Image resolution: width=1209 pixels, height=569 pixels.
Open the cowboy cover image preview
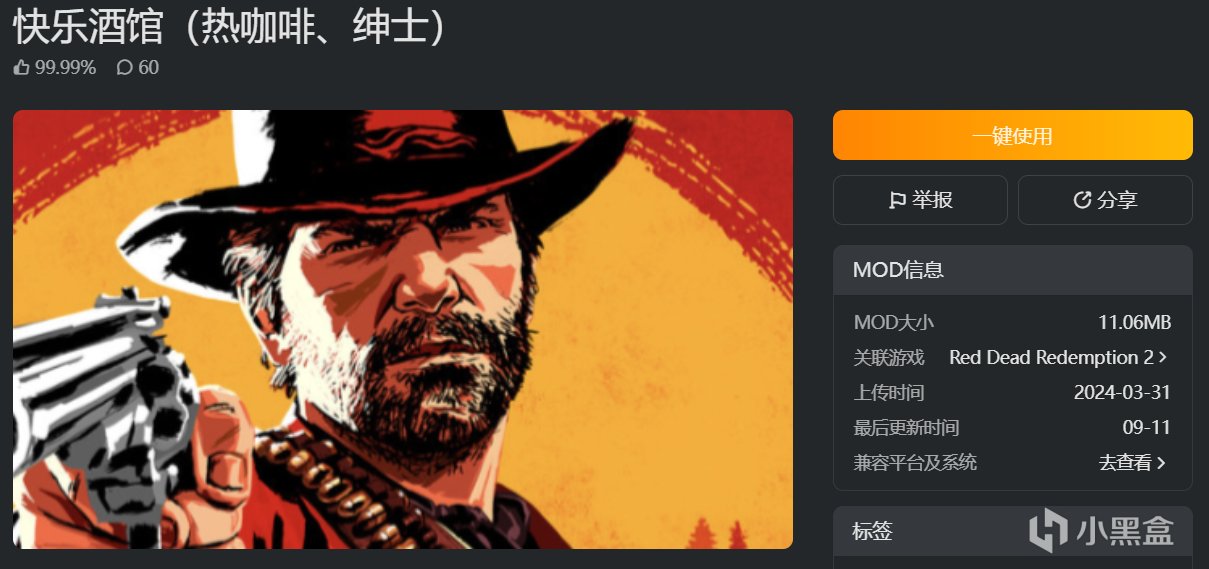tap(403, 329)
